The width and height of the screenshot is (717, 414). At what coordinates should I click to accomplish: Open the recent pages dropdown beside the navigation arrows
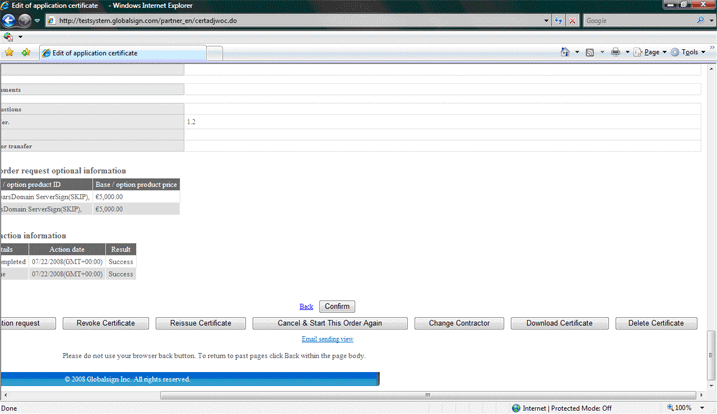(37, 21)
